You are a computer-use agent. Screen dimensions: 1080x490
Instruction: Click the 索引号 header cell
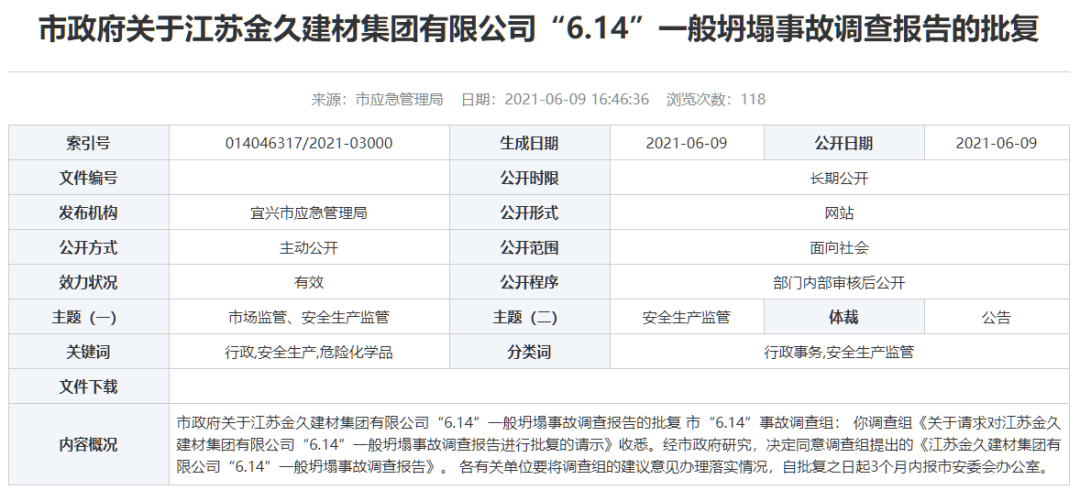(89, 143)
